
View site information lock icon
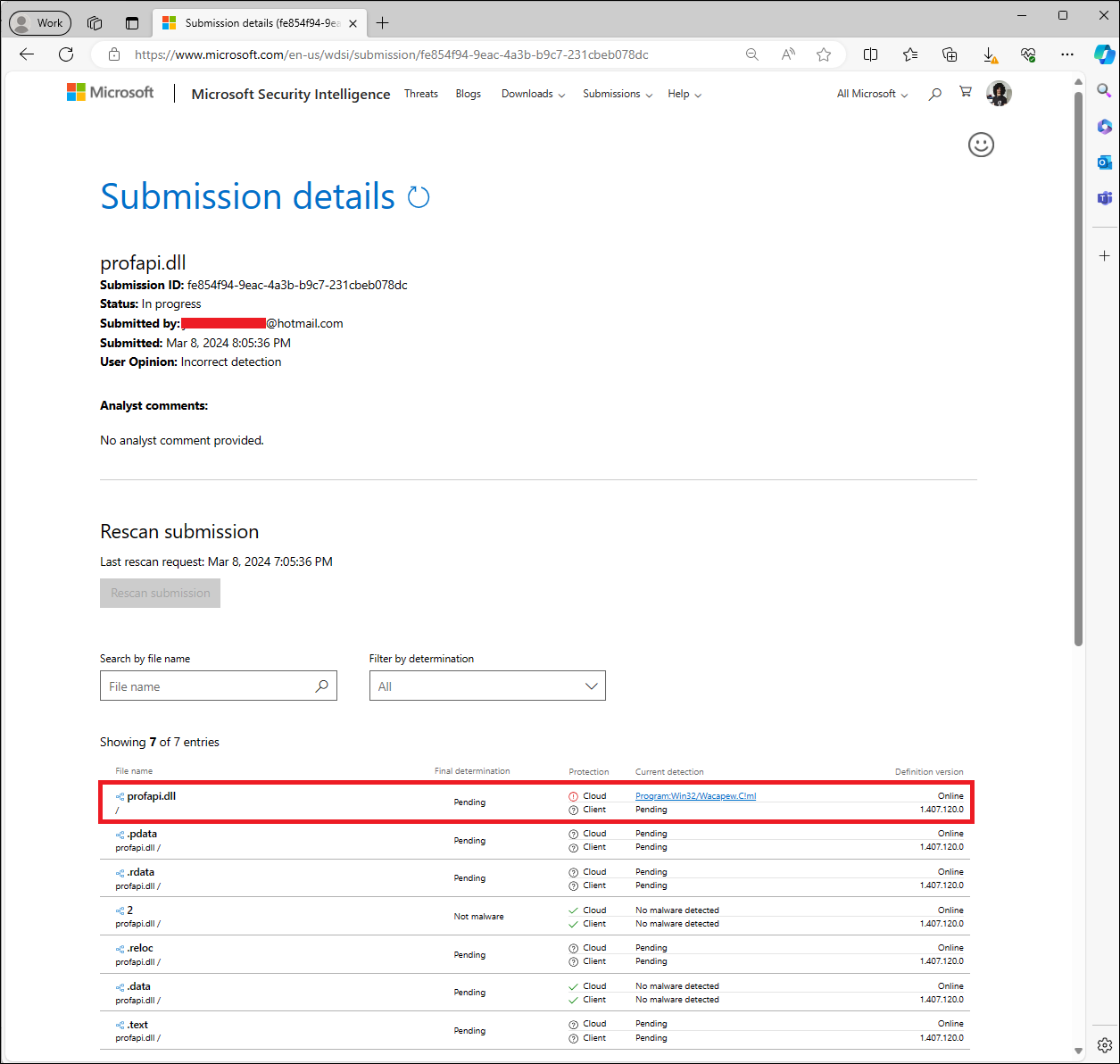pyautogui.click(x=114, y=54)
